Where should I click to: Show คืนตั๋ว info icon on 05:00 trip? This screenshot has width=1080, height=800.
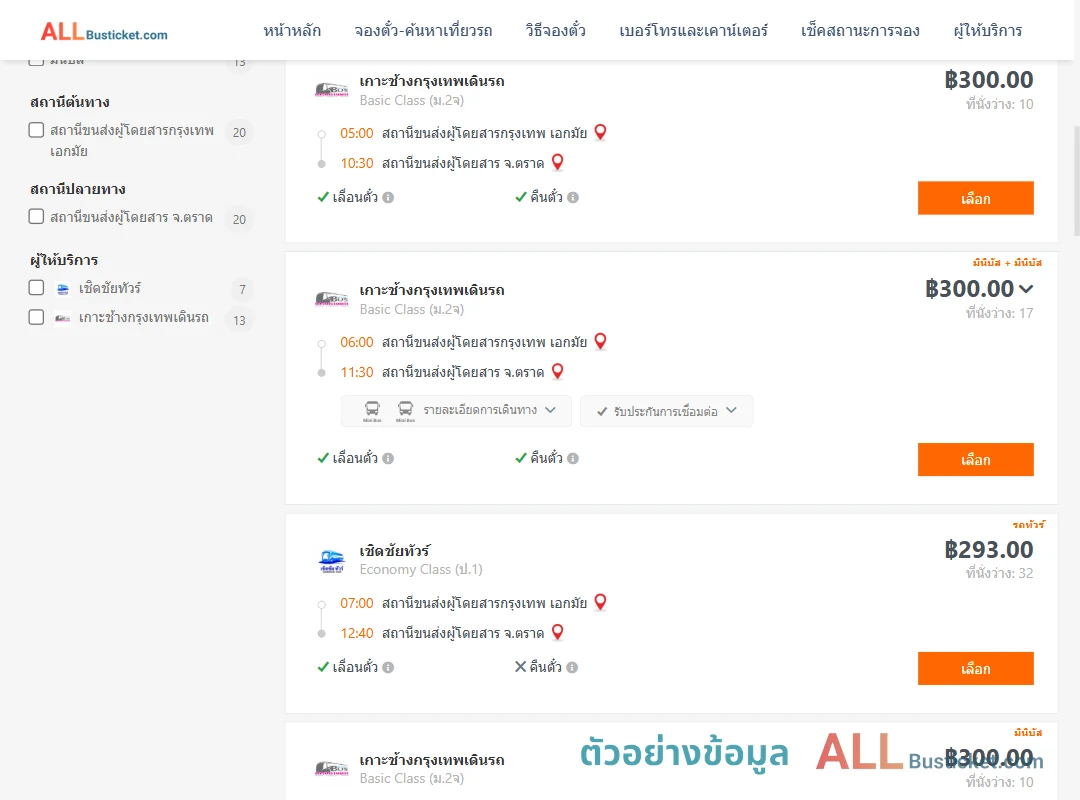pos(573,198)
